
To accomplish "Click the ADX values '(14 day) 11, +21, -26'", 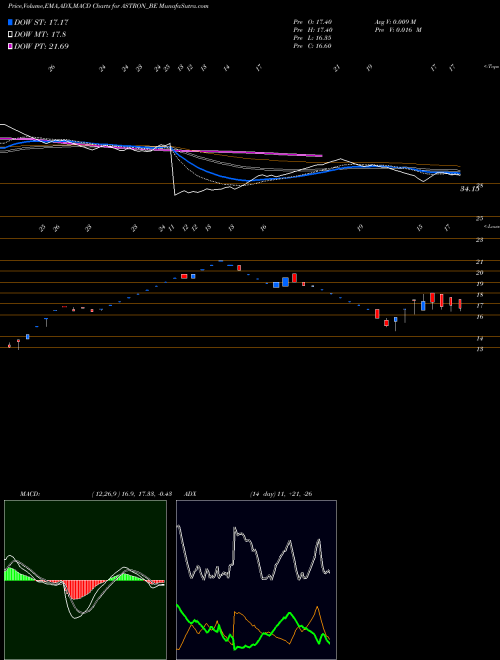I will [x=281, y=494].
